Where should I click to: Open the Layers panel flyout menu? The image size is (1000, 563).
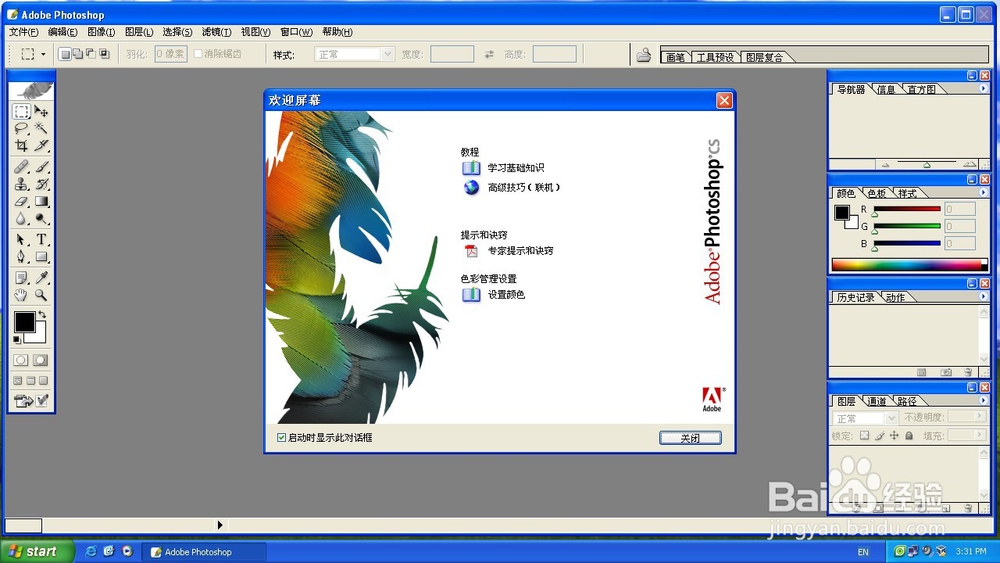983,400
